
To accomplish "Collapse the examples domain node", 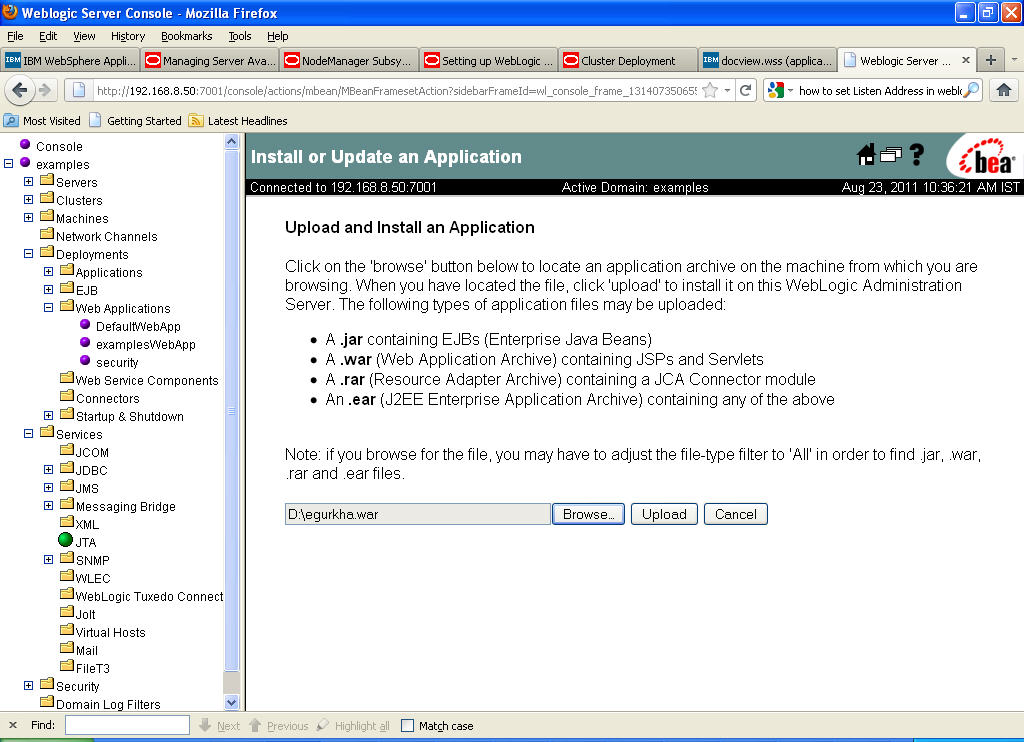I will tap(8, 163).
